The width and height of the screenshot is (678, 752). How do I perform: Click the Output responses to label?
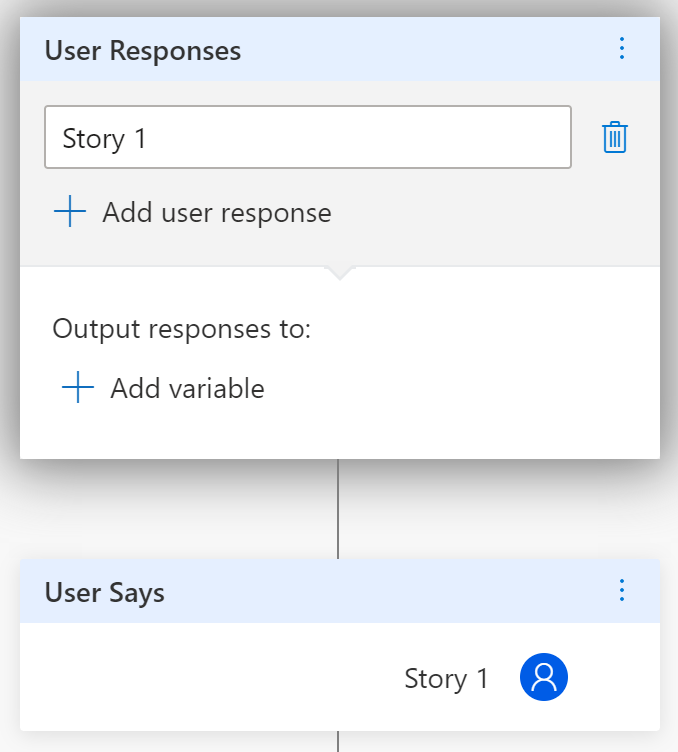(x=182, y=329)
